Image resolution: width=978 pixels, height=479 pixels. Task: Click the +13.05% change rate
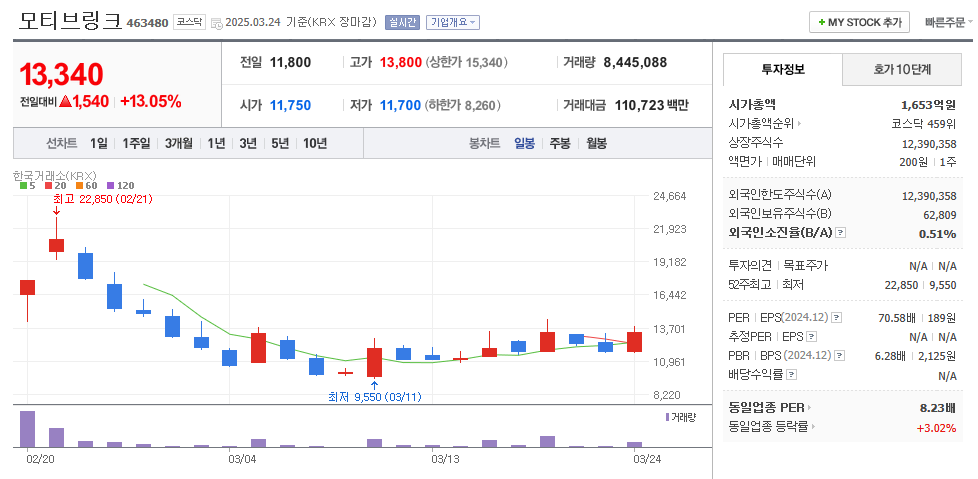150,102
